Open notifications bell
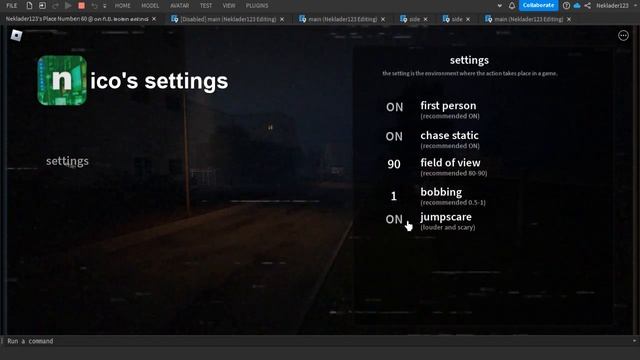Screen dimensions: 640x360 [511, 6]
